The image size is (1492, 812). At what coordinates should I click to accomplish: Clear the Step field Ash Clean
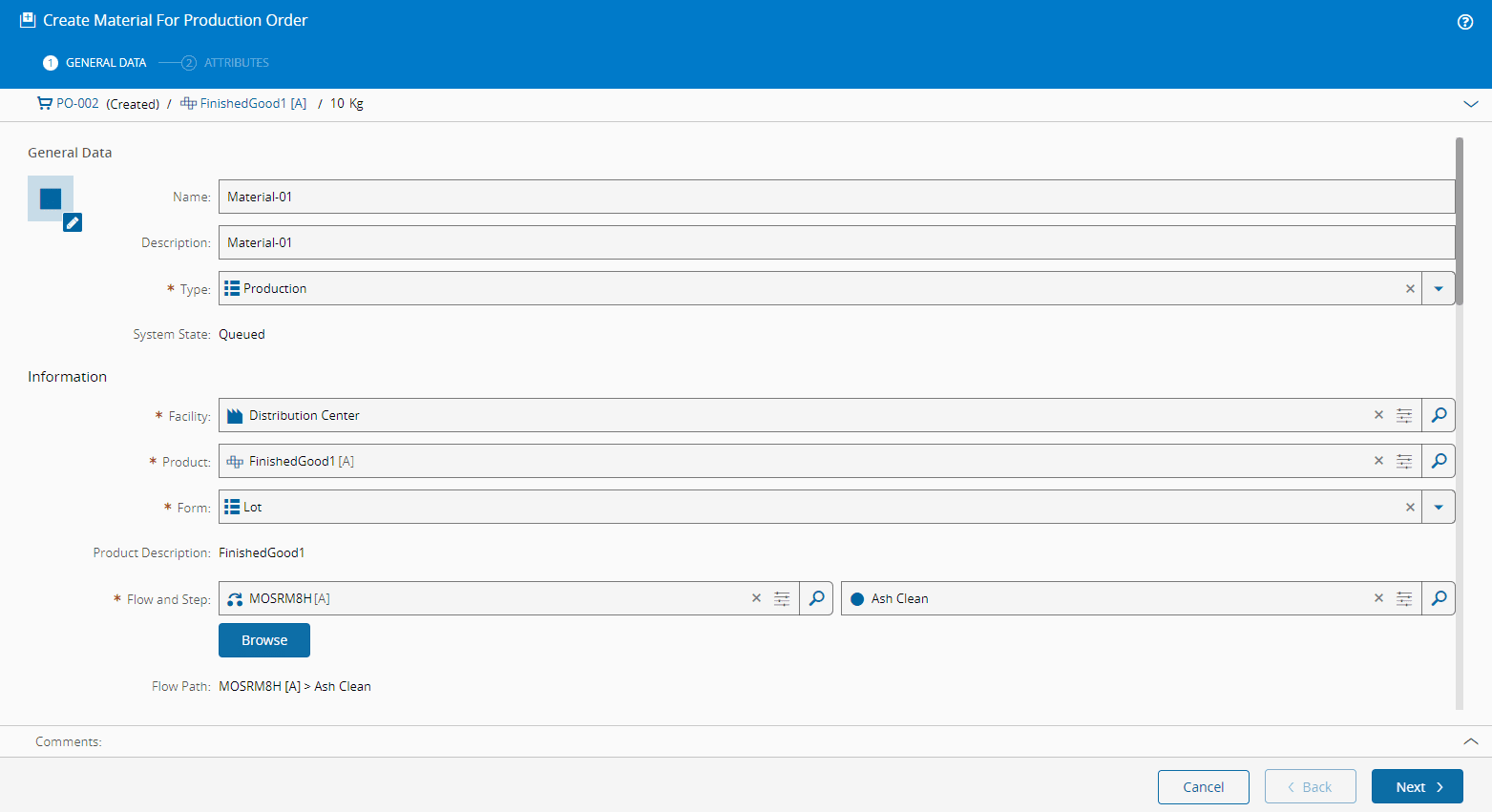[1378, 598]
